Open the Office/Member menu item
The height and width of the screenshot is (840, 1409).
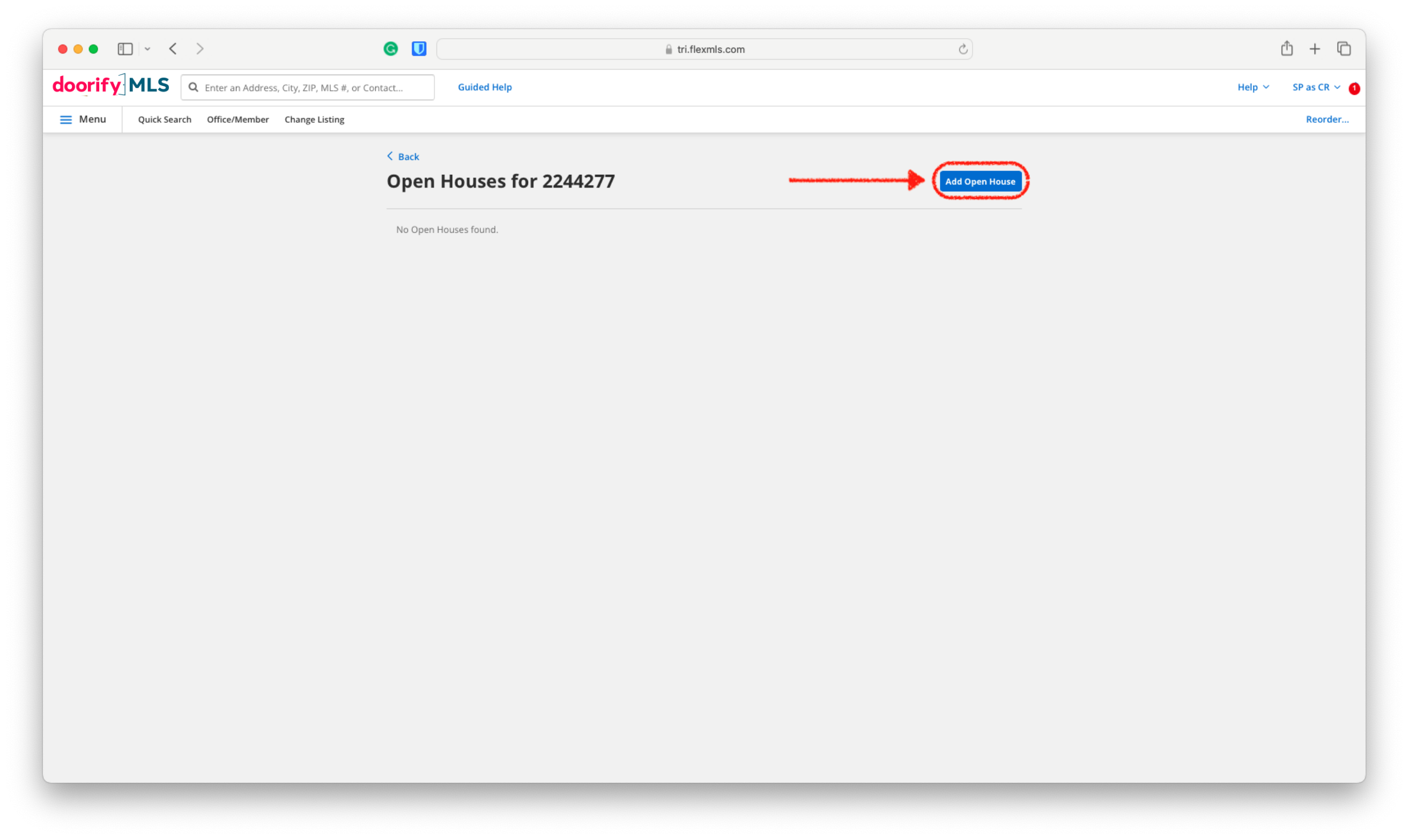pyautogui.click(x=238, y=120)
